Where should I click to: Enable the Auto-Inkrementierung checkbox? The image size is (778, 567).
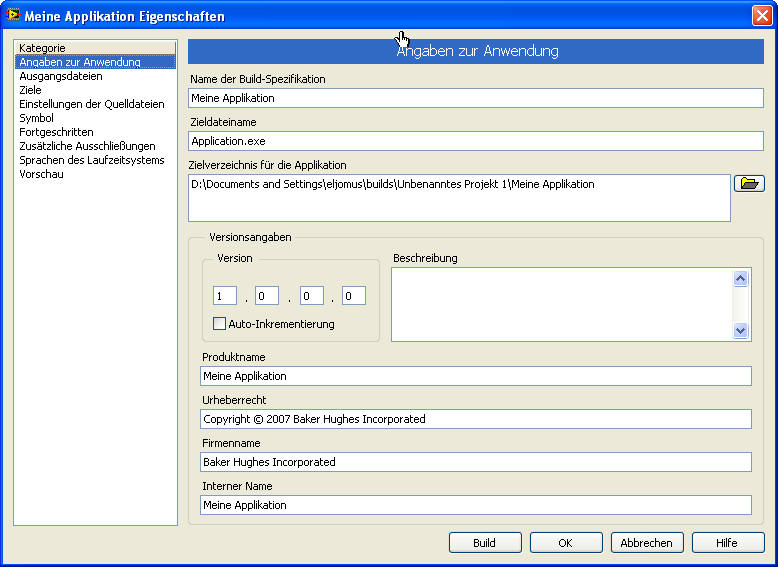point(219,323)
